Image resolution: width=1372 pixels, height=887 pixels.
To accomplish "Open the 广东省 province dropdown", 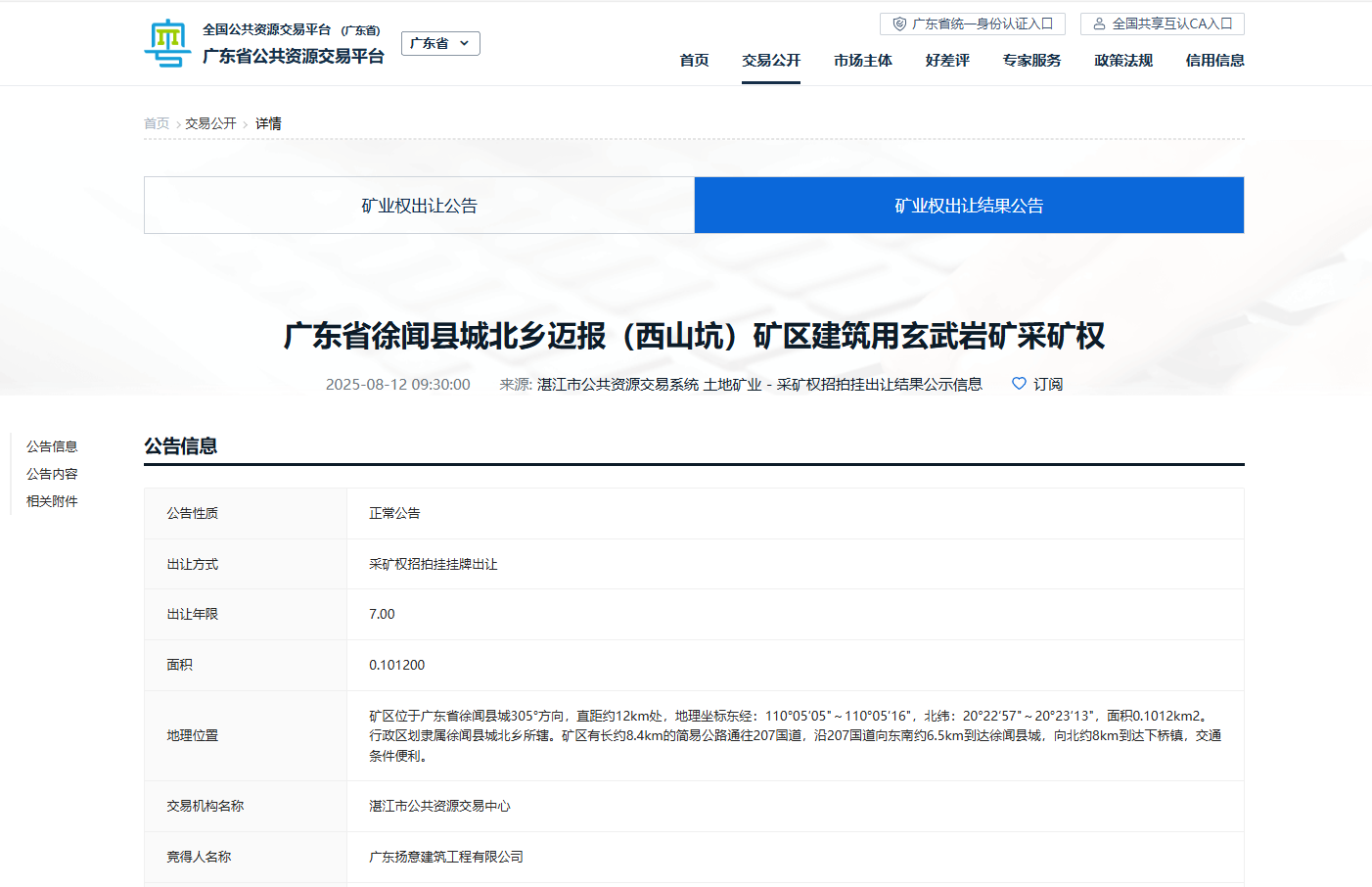I will point(440,43).
